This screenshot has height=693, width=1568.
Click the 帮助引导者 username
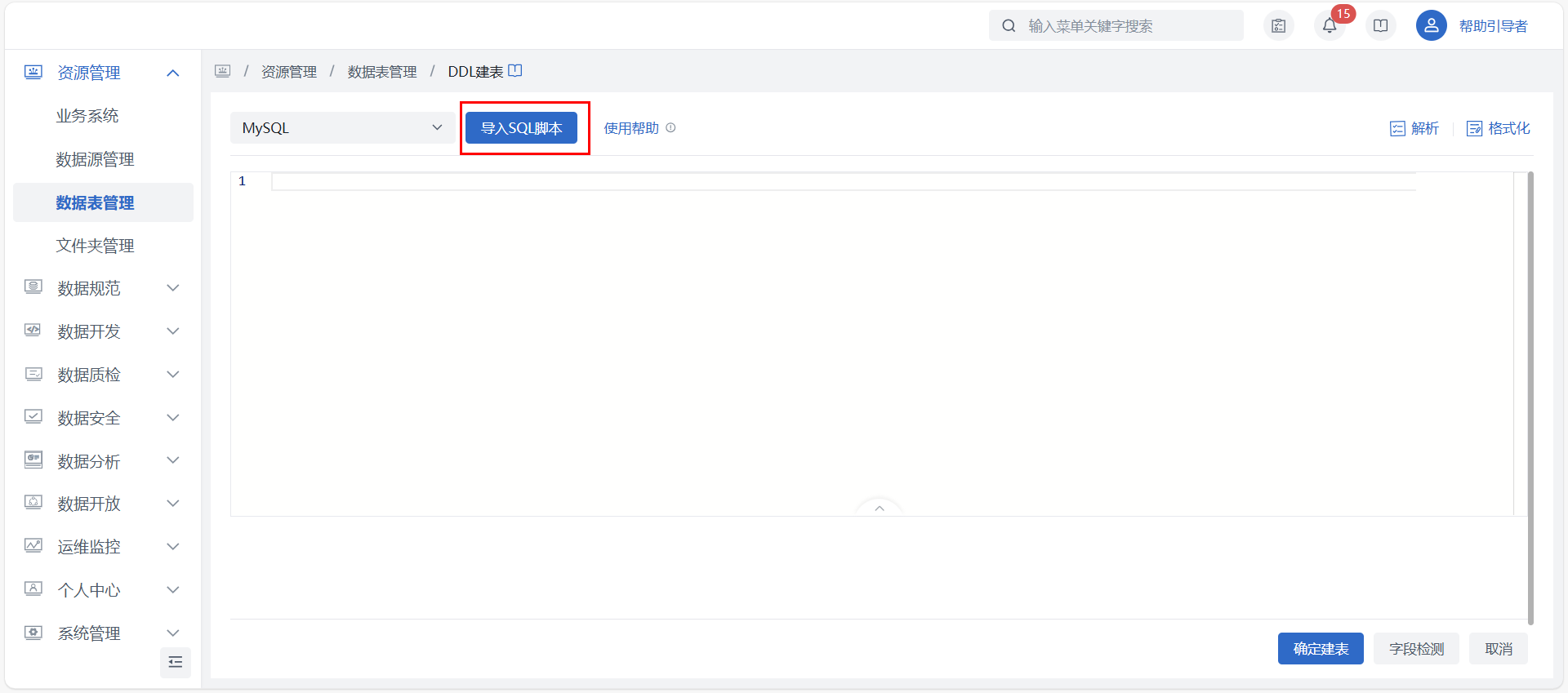1494,26
